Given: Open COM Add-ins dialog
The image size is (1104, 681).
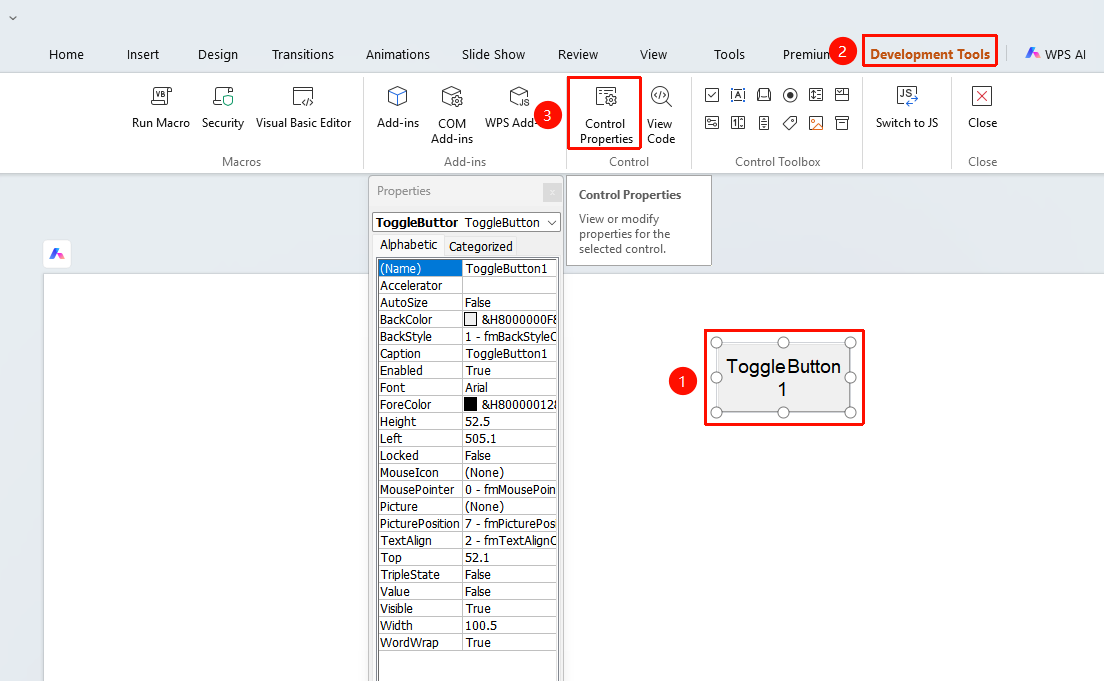Looking at the screenshot, I should [452, 115].
